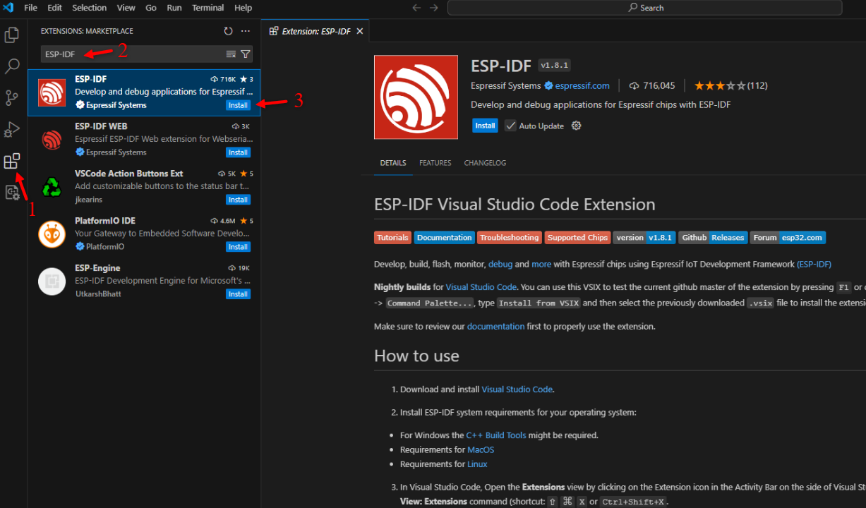Click the ESP-IDF WEB extension icon
Image resolution: width=866 pixels, height=508 pixels.
(51, 140)
